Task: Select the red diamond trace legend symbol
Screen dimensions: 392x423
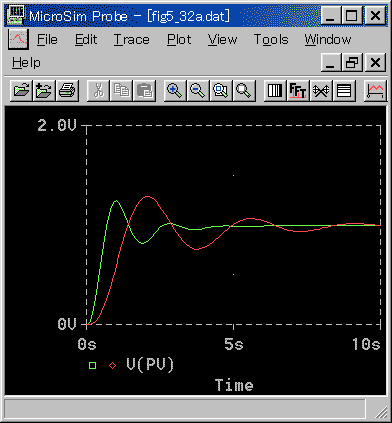Action: coord(113,366)
